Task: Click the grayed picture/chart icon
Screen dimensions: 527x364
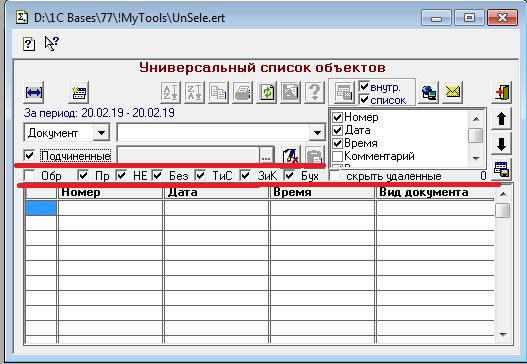Action: pos(290,92)
